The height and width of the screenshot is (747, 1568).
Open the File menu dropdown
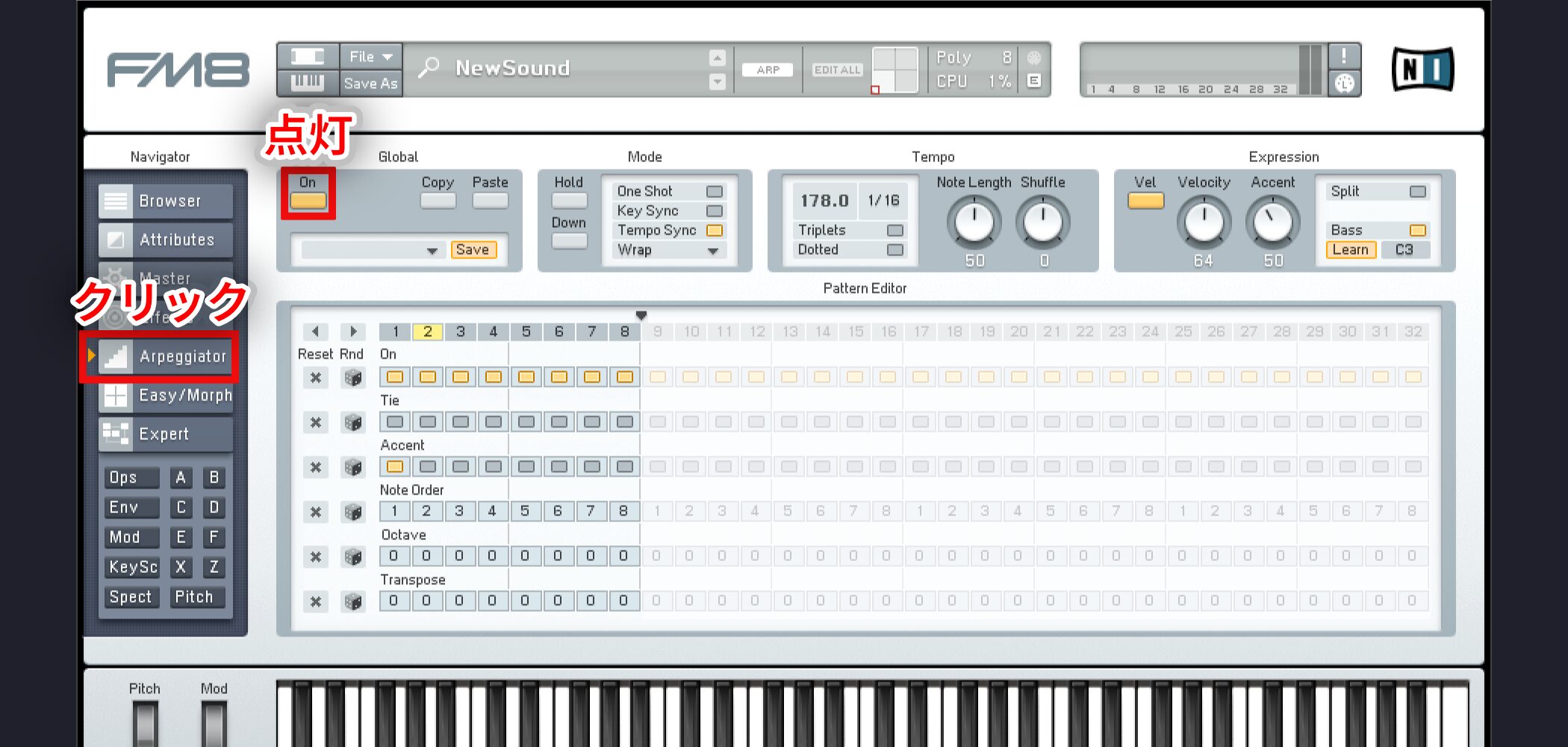(x=371, y=56)
